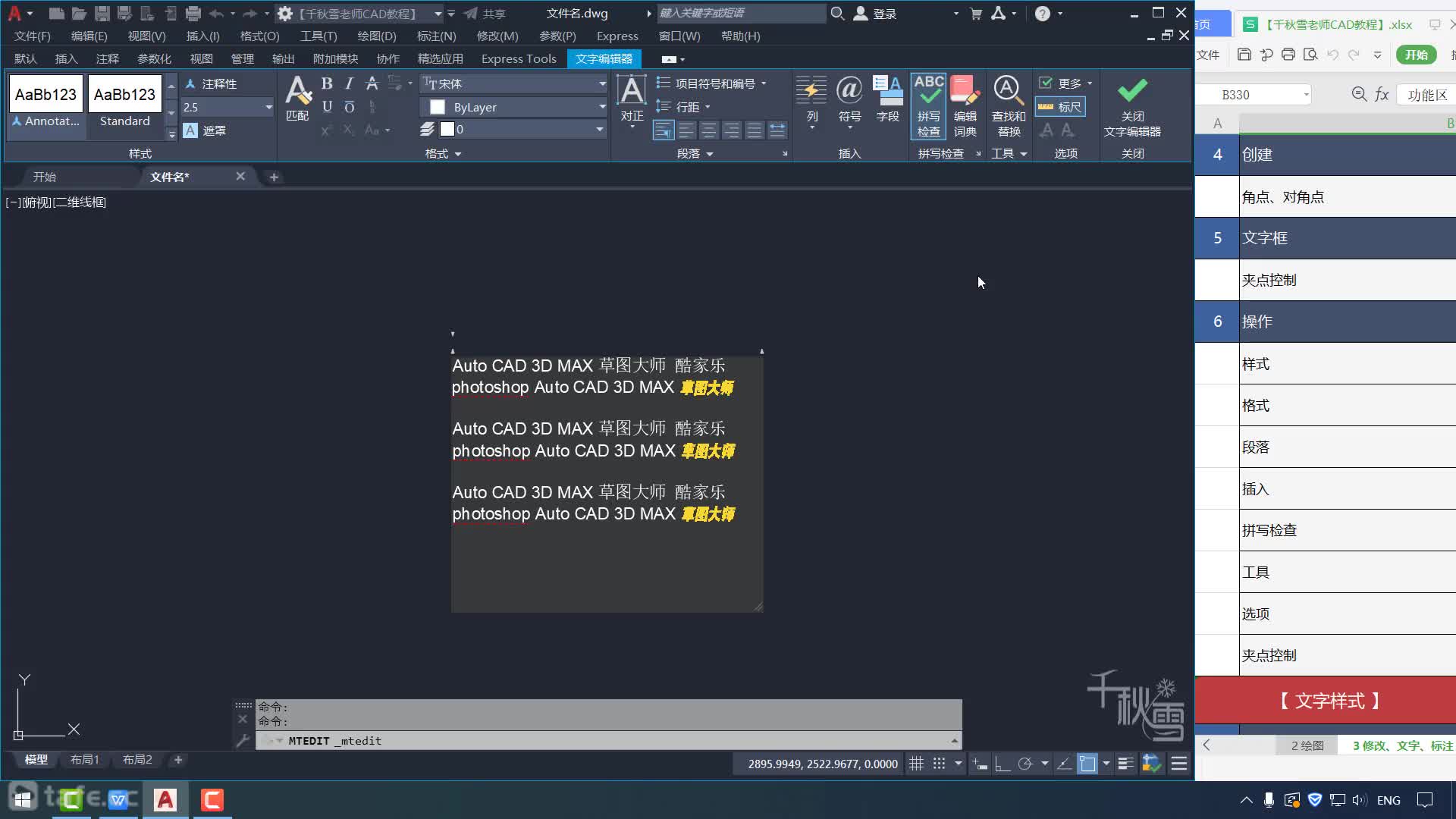The width and height of the screenshot is (1456, 819).
Task: Switch to the Start (开始) drawing tab
Action: [45, 177]
